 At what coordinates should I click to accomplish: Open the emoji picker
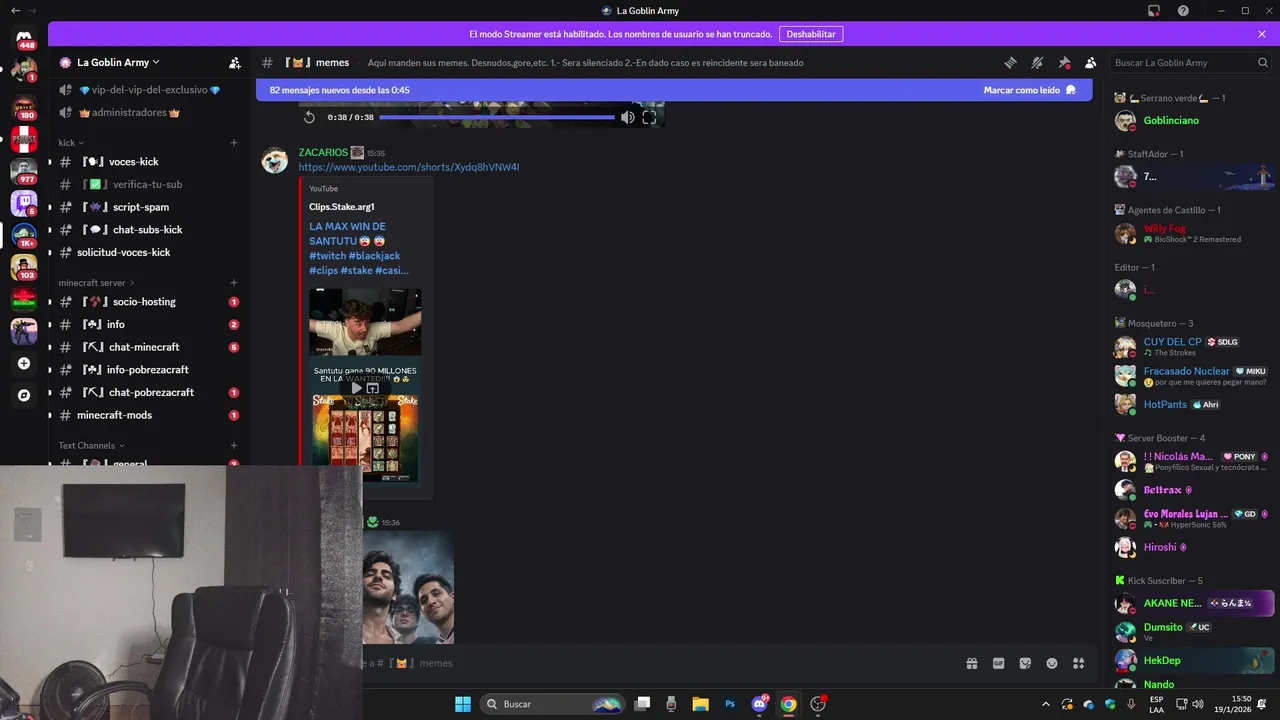1052,663
